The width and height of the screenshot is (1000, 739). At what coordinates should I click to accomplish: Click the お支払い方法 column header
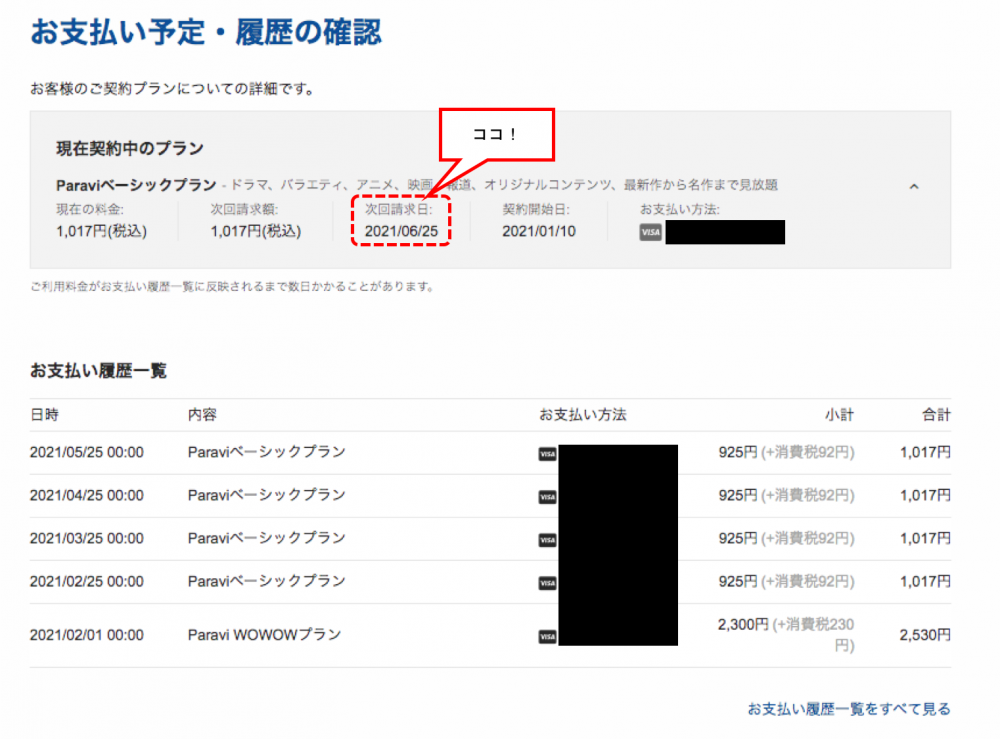[x=583, y=415]
